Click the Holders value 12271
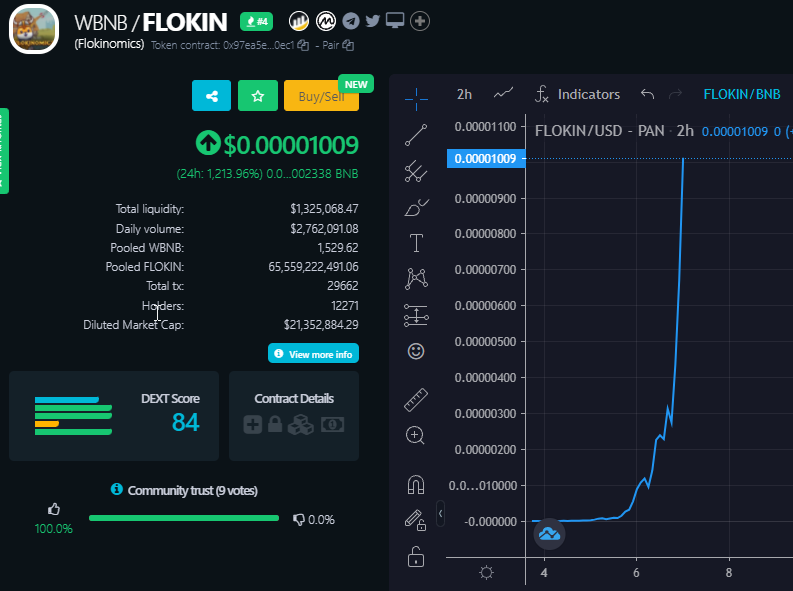This screenshot has height=591, width=793. (x=345, y=306)
